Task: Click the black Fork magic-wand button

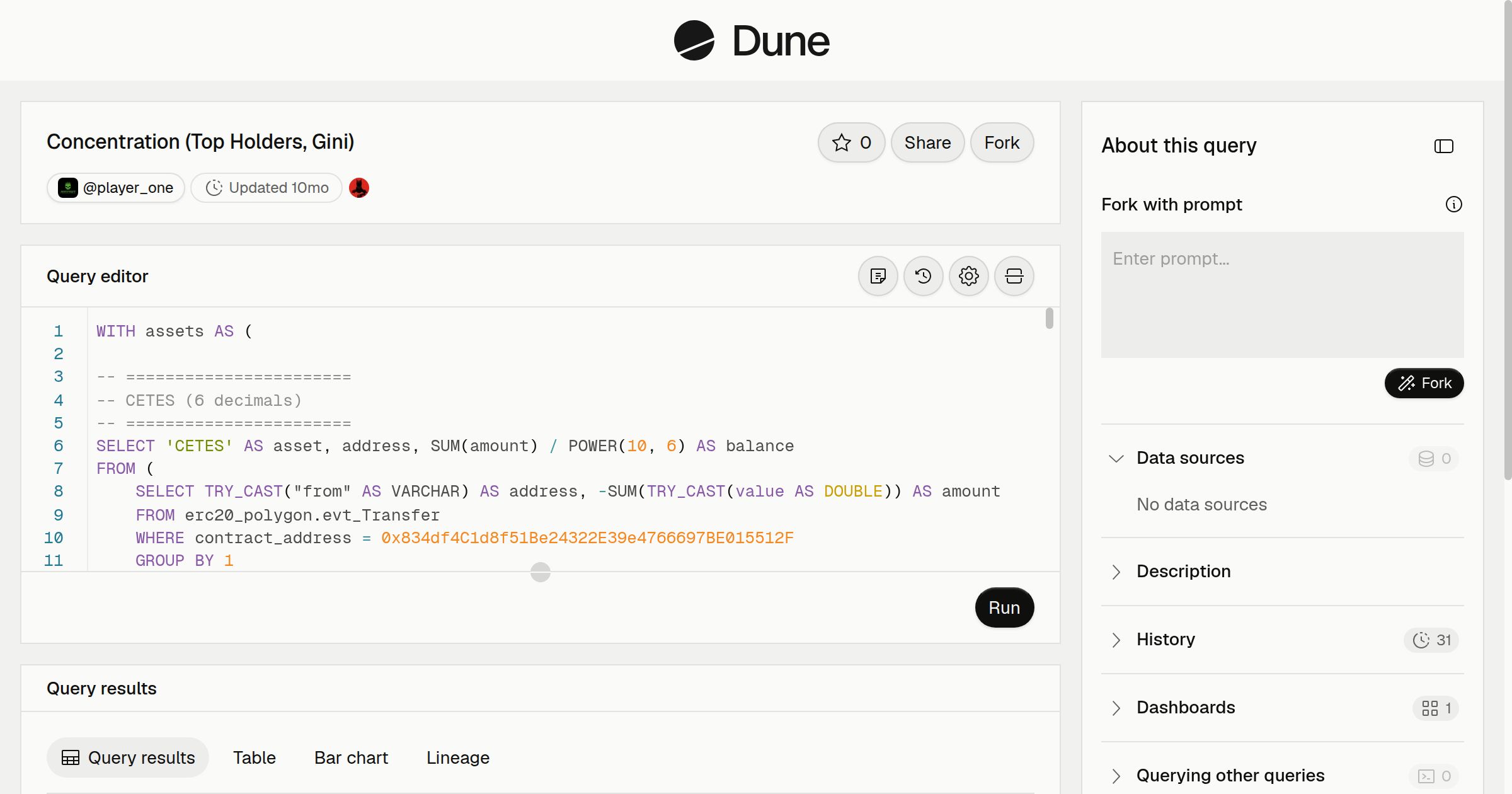Action: 1424,383
